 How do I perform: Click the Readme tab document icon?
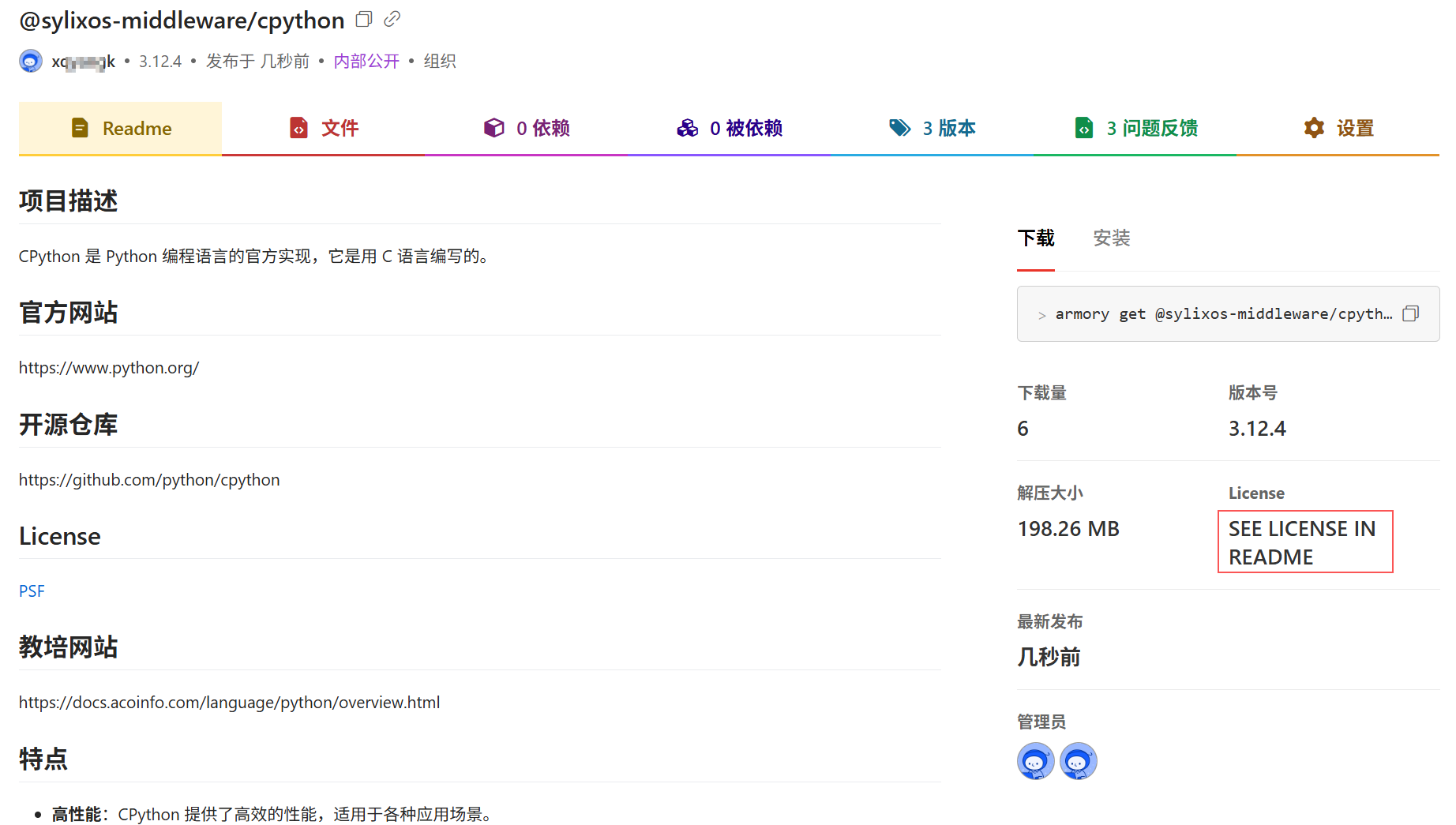point(80,128)
